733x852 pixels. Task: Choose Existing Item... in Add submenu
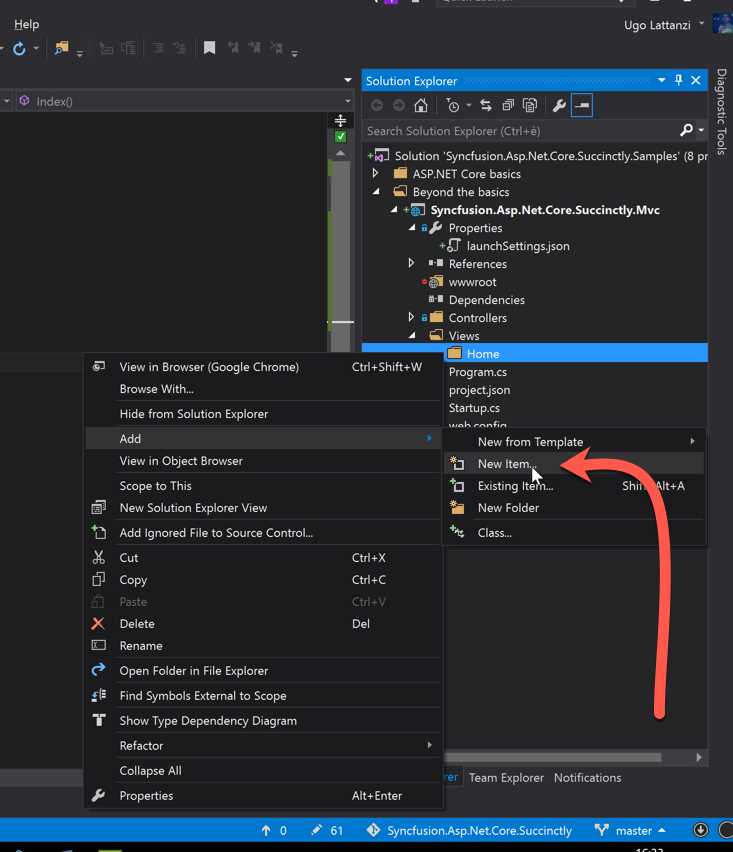point(574,486)
